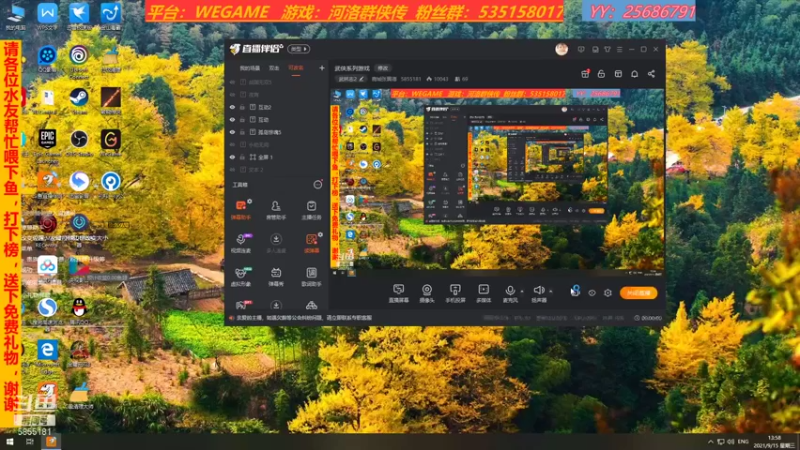
Task: Expand speaker options arrow
Action: pyautogui.click(x=551, y=291)
